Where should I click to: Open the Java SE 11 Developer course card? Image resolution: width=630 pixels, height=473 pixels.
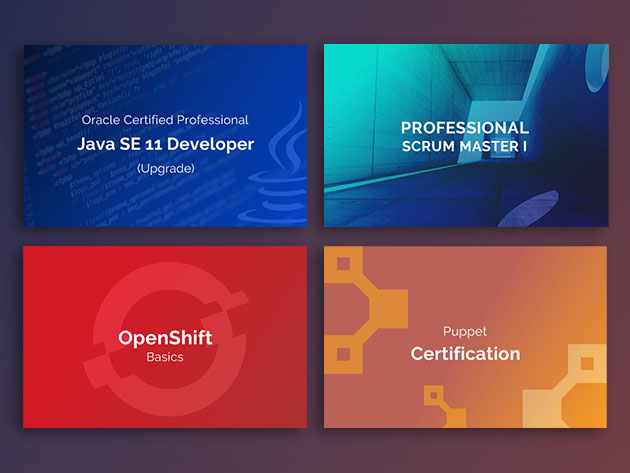click(x=165, y=136)
